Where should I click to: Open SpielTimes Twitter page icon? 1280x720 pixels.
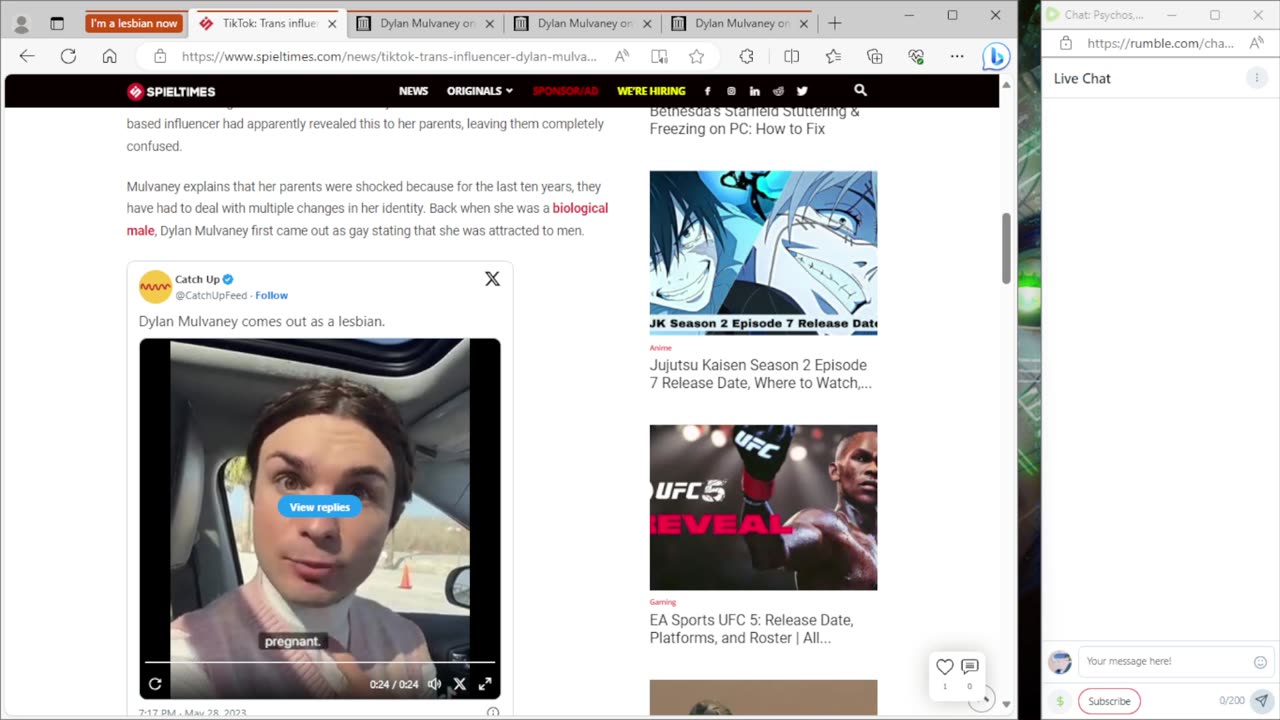[x=802, y=91]
